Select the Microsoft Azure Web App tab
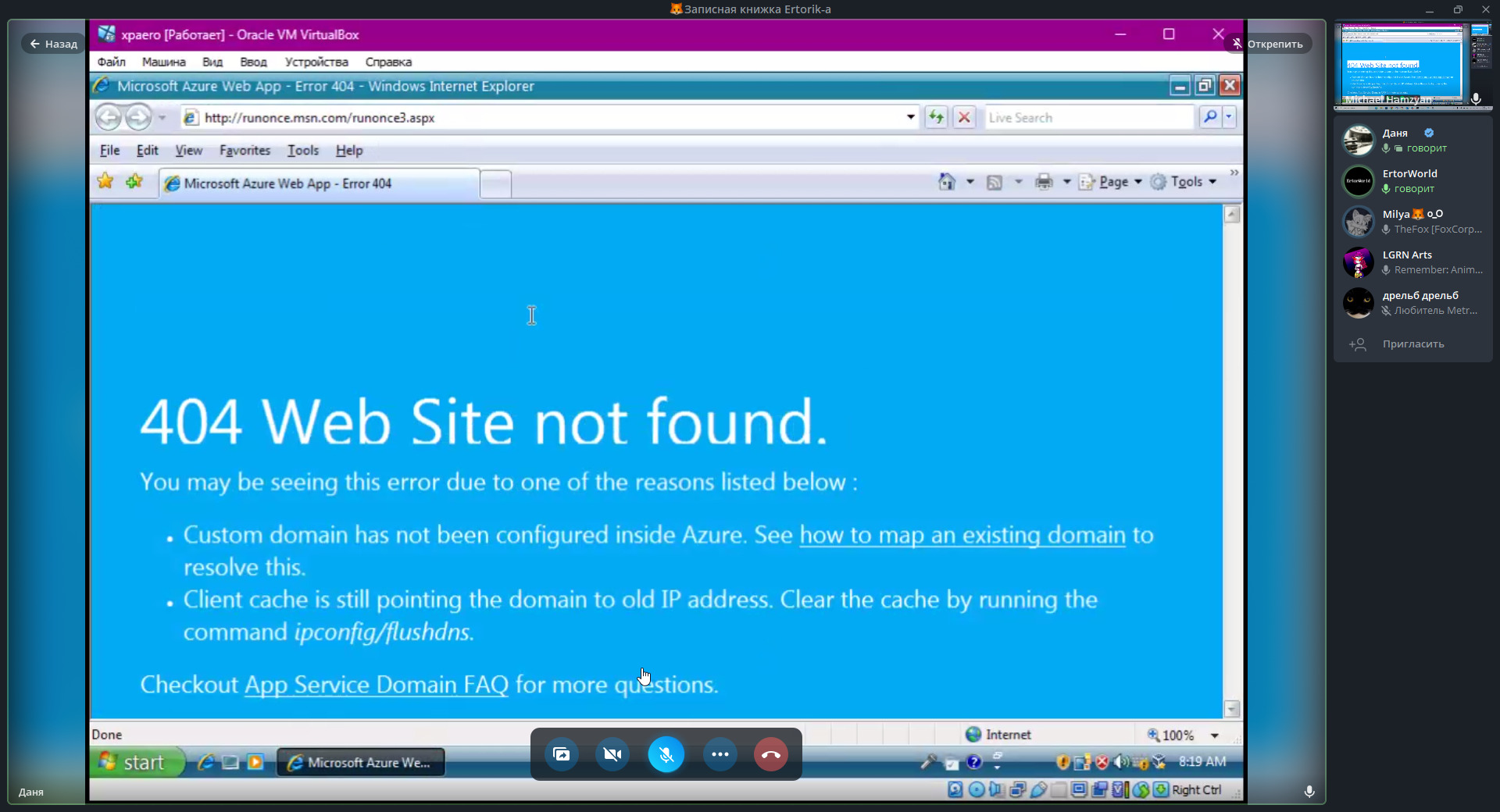 click(320, 183)
